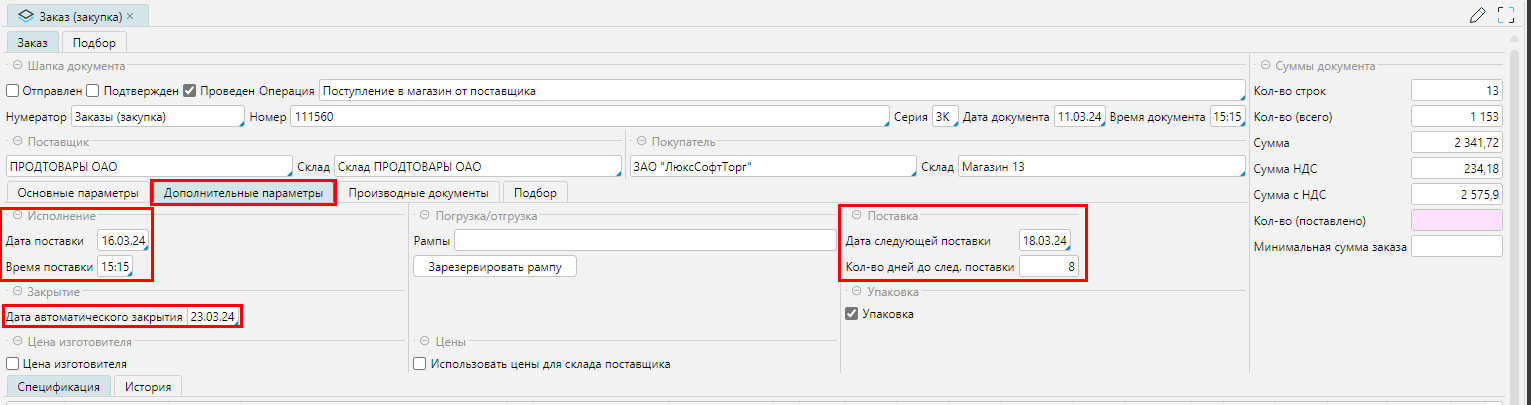Collapse the Цена изготовителя group
The width and height of the screenshot is (1531, 405).
tap(17, 341)
